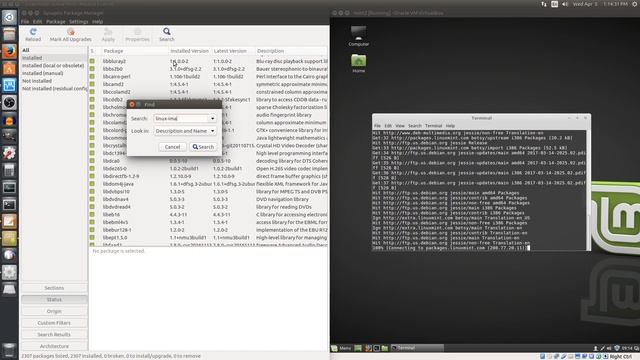Image resolution: width=640 pixels, height=360 pixels.
Task: Click the Menu button in the Mint panel
Action: click(341, 348)
